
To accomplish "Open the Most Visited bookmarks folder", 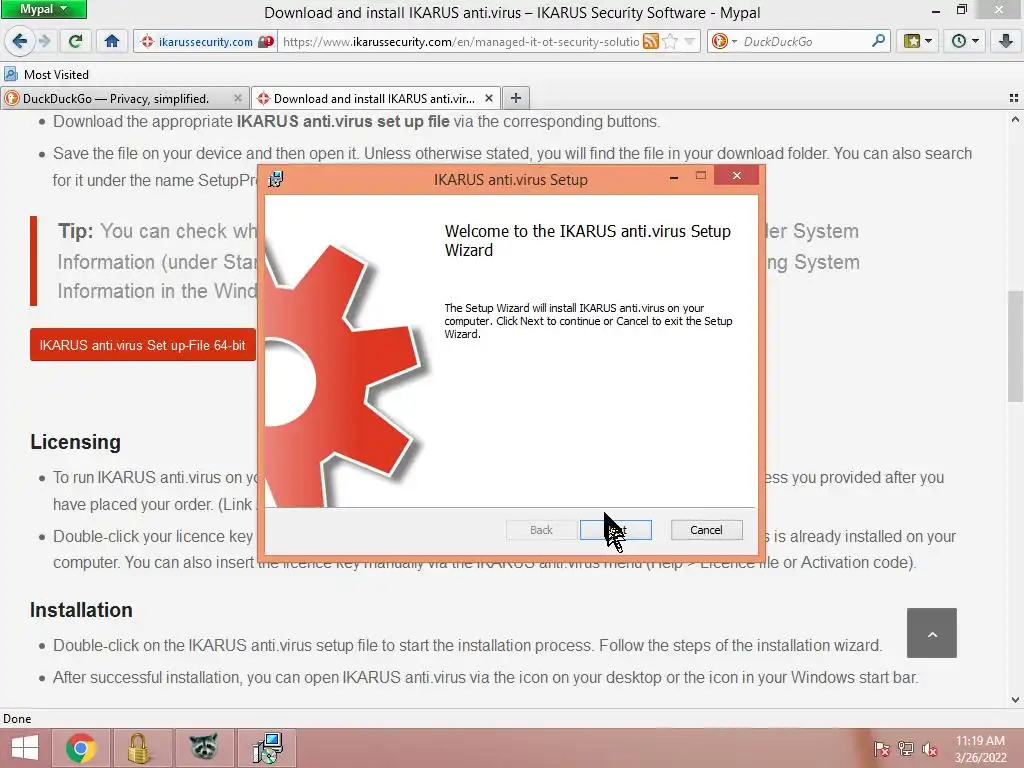I will point(46,74).
